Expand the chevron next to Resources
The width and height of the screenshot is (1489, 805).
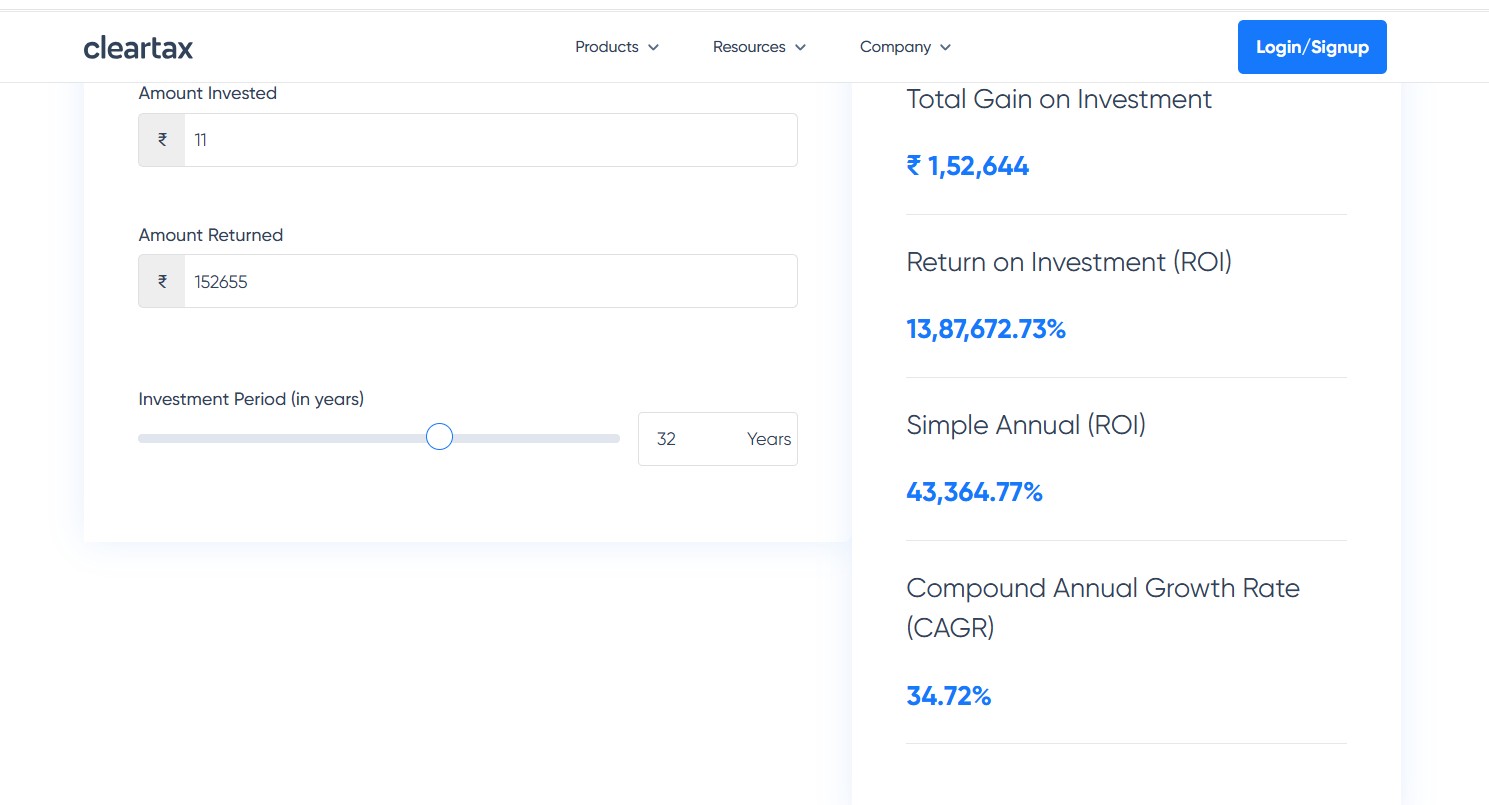(x=800, y=47)
